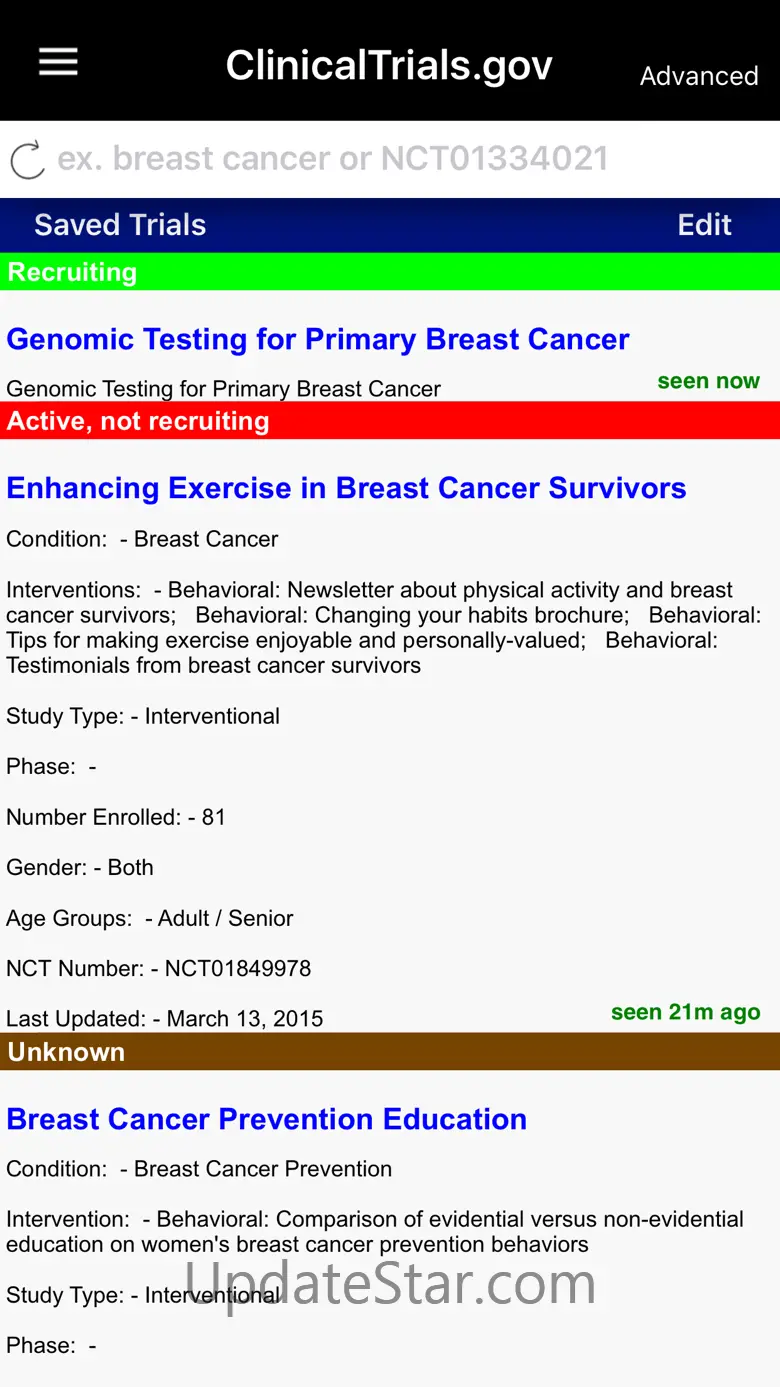Click the NCT Number NCT01849978 line
Viewport: 780px width, 1387px height.
(159, 968)
